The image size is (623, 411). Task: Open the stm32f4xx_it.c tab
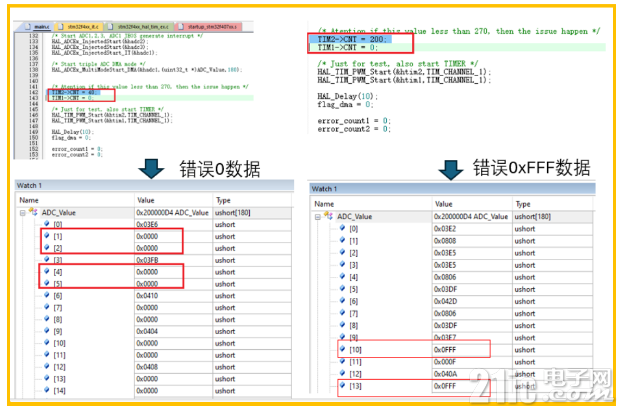pos(78,27)
